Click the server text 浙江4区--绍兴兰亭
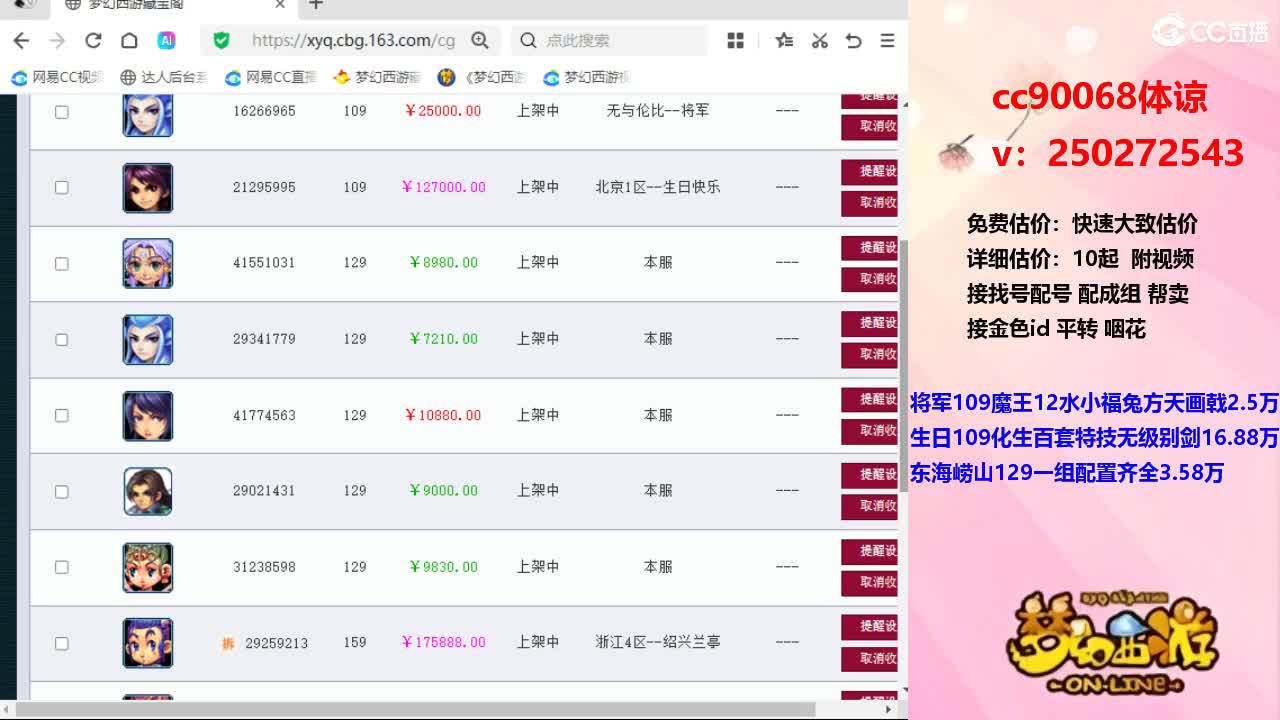This screenshot has height=720, width=1280. click(658, 642)
